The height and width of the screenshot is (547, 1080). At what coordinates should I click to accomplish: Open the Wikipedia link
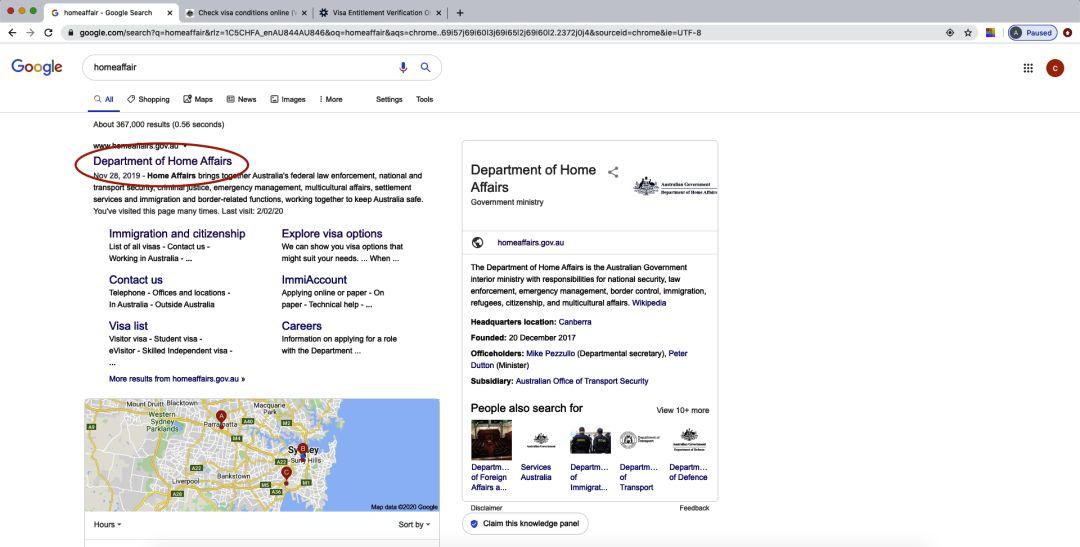[649, 303]
